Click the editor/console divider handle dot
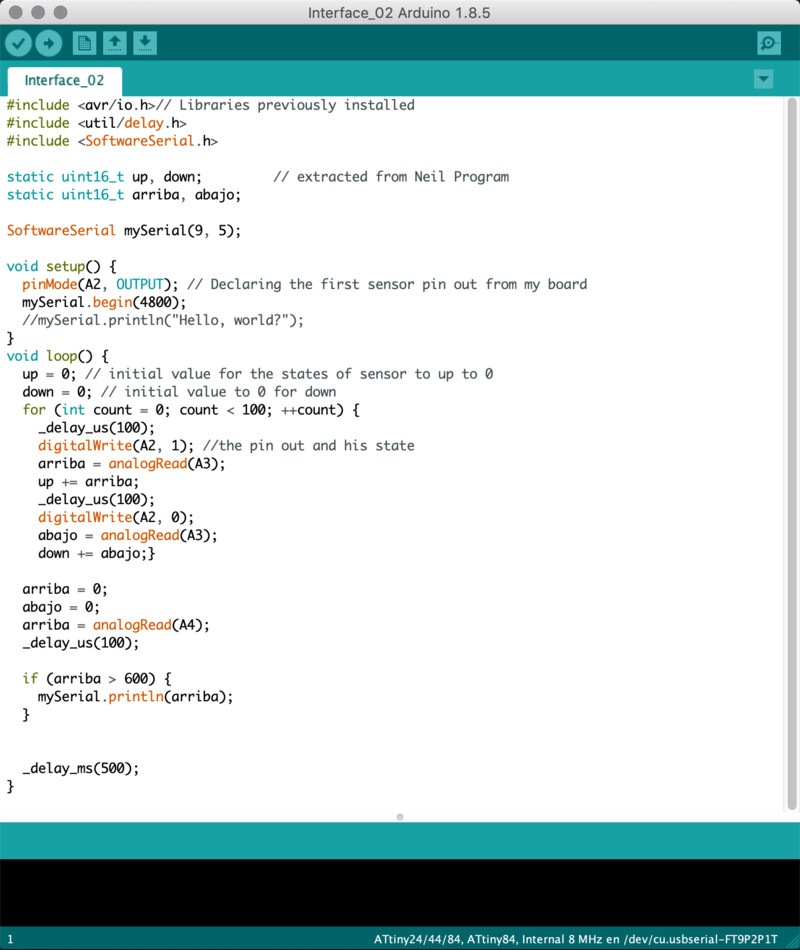 [x=400, y=817]
